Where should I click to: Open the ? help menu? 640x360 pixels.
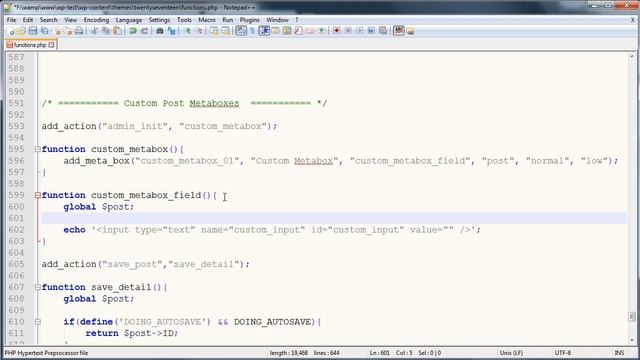point(297,20)
